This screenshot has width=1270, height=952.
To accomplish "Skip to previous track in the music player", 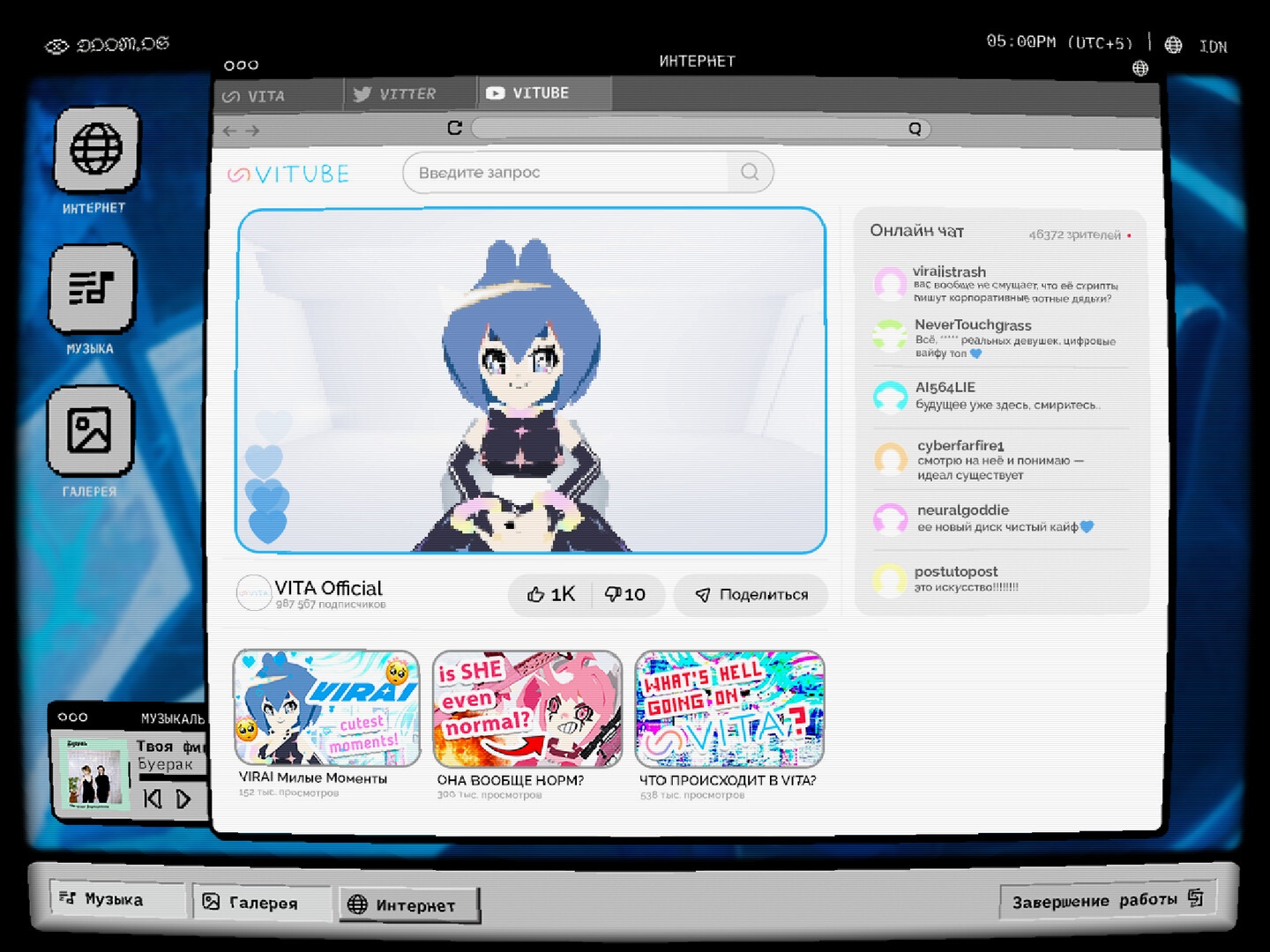I will 153,799.
